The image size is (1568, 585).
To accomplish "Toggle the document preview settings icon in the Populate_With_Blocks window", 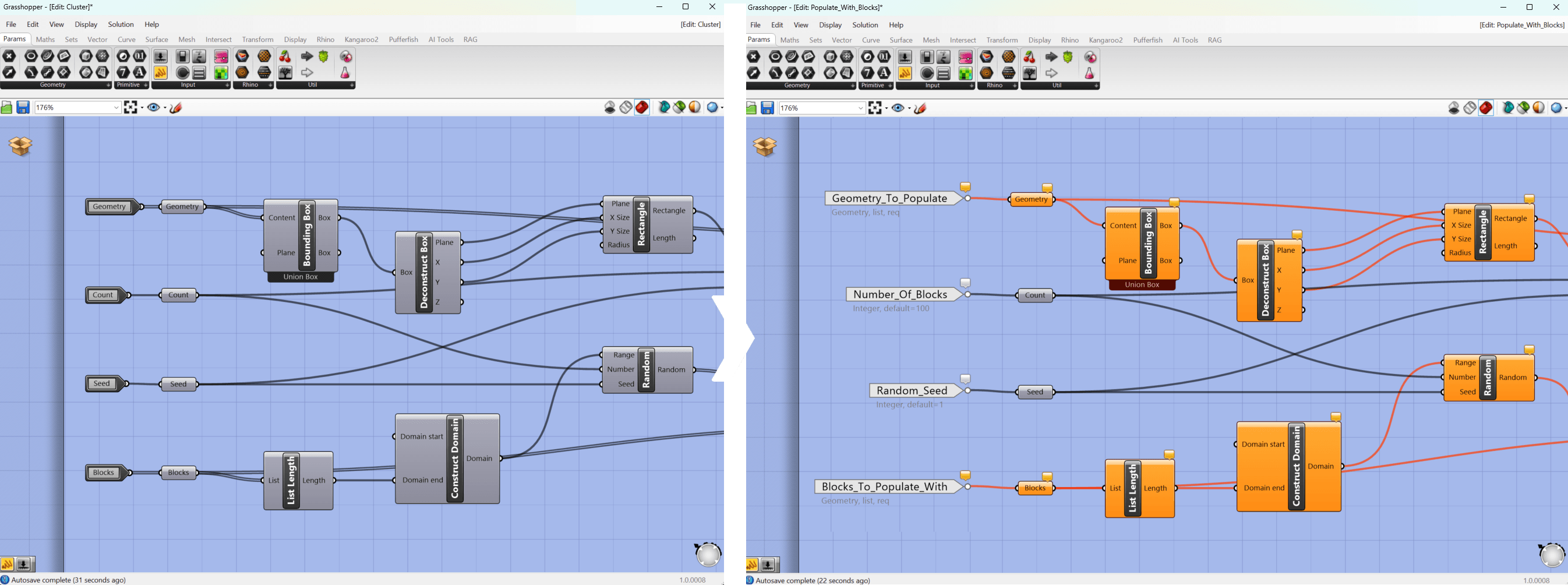I will pos(1539,108).
